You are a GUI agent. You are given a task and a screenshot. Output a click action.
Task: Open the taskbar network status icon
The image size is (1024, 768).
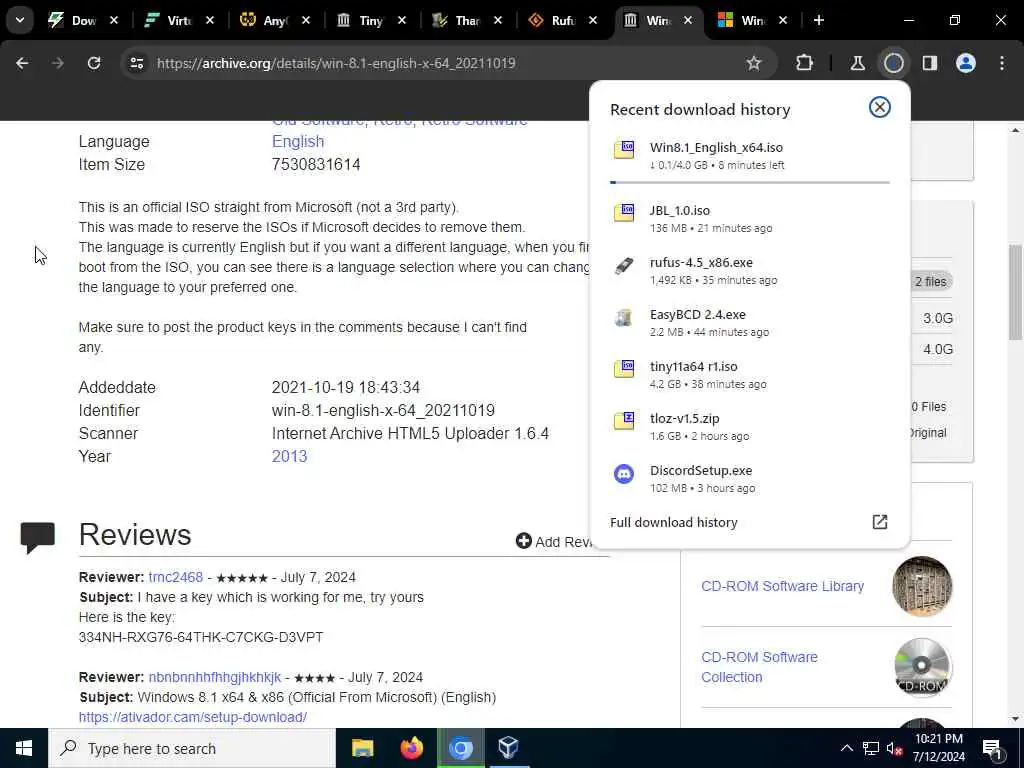point(871,748)
